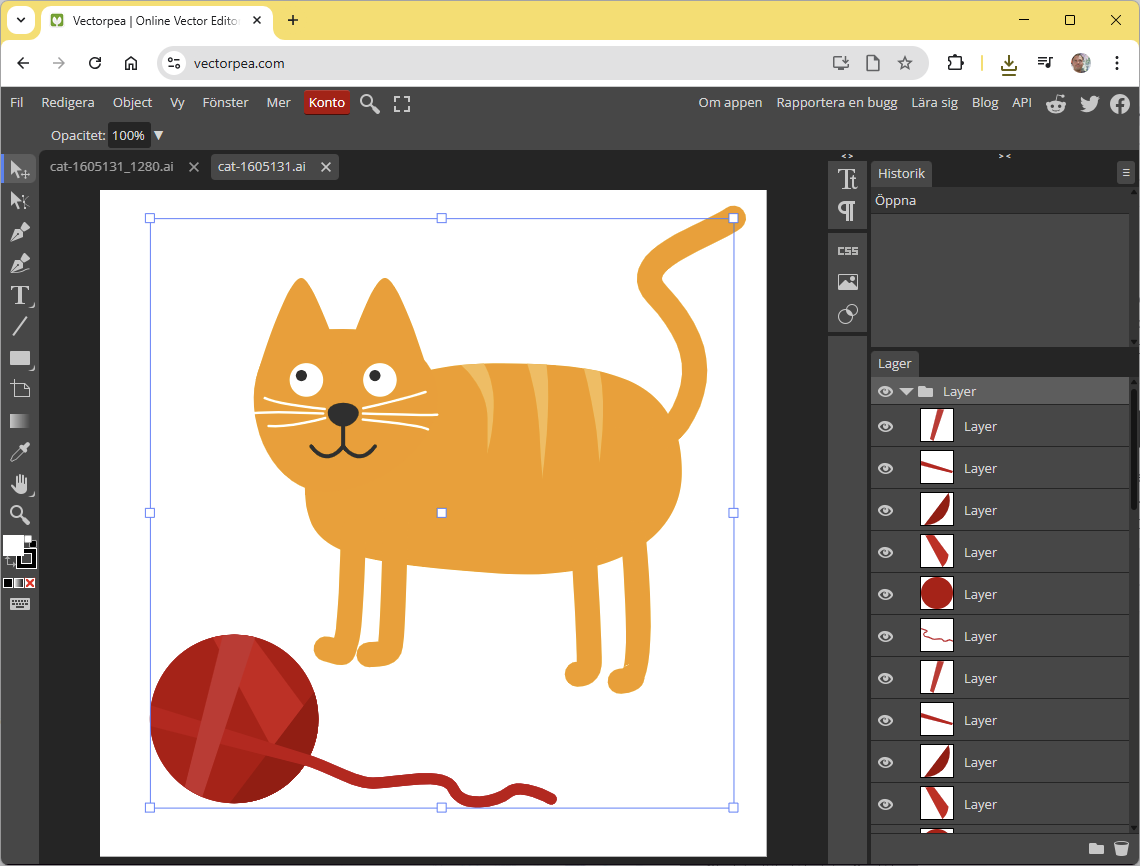Open the Paragraph panel with the ¶ icon
Image resolution: width=1140 pixels, height=866 pixels.
(x=847, y=211)
